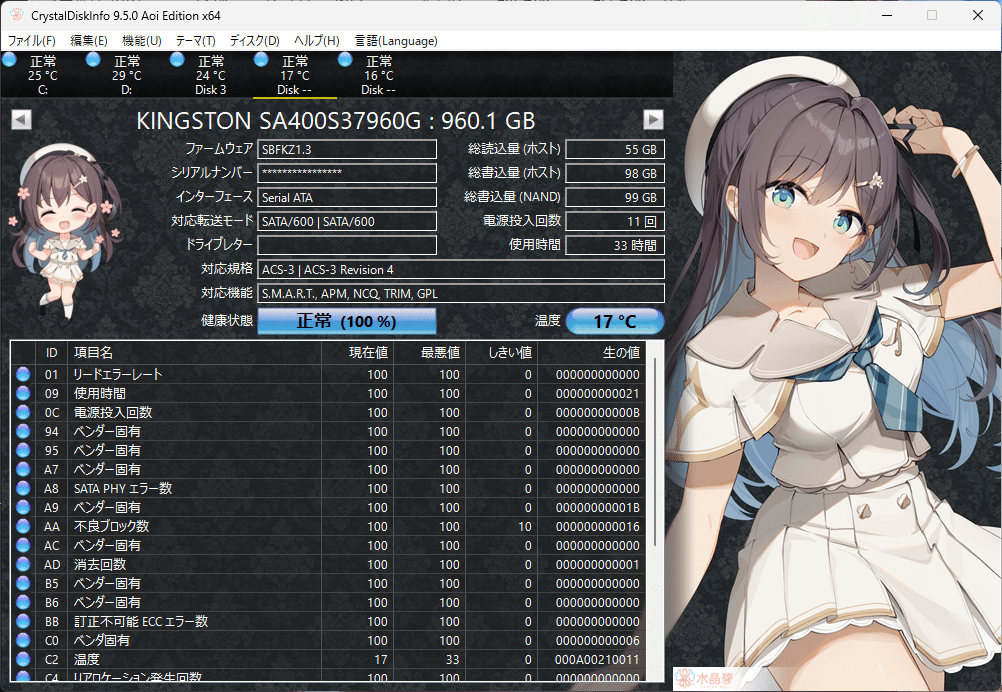Click the 現在値 column header
Screen dimensions: 1002x692
(x=357, y=353)
